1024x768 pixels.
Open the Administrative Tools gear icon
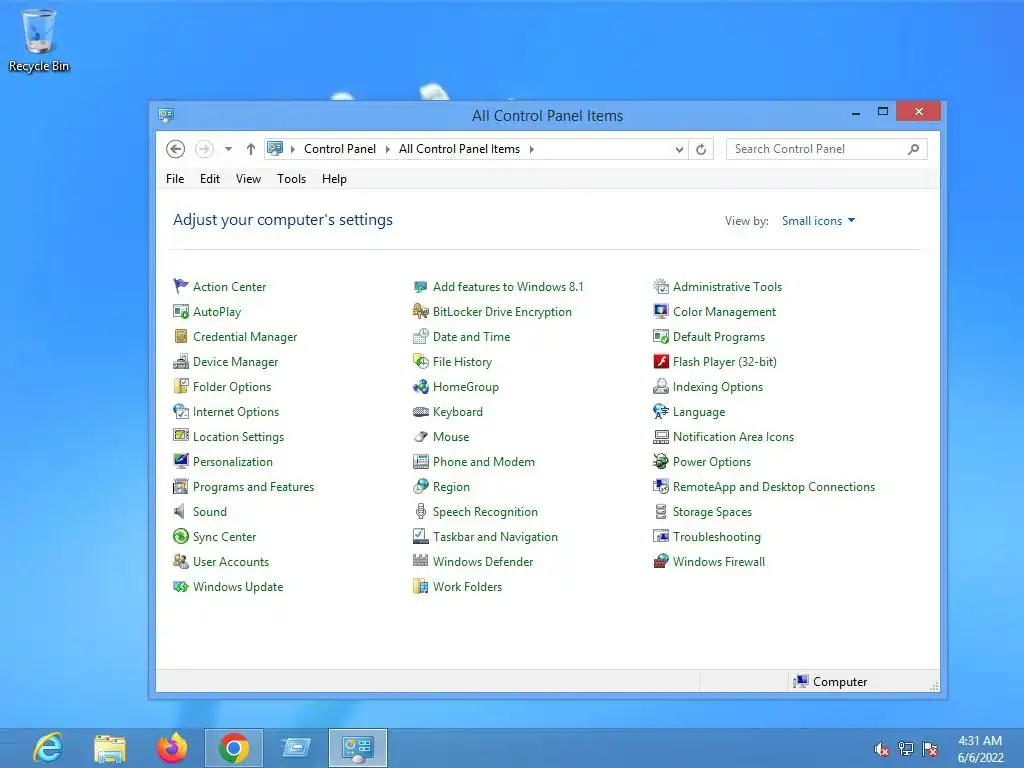click(661, 286)
